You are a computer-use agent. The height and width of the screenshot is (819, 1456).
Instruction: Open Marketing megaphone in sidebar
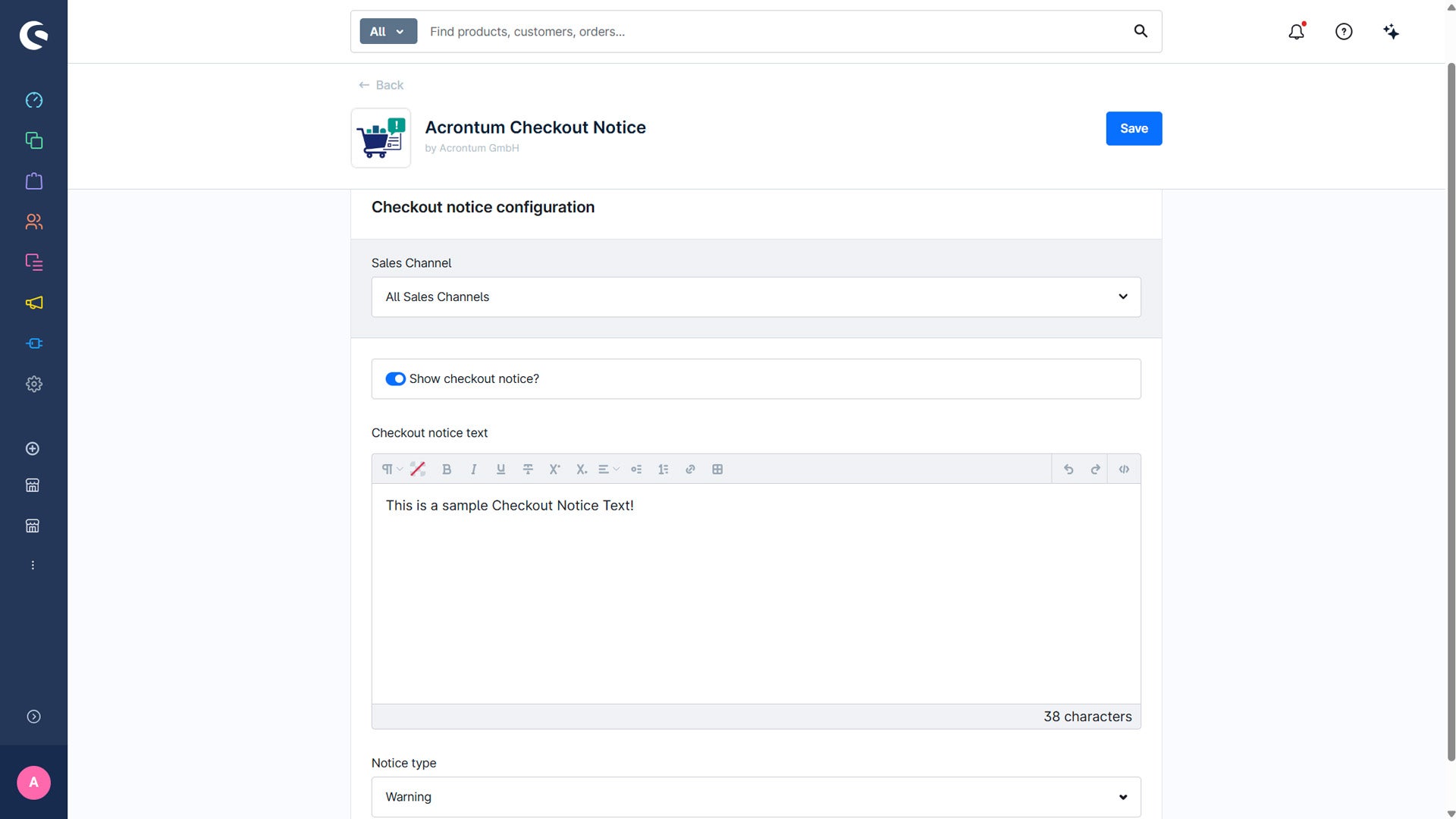[x=33, y=303]
